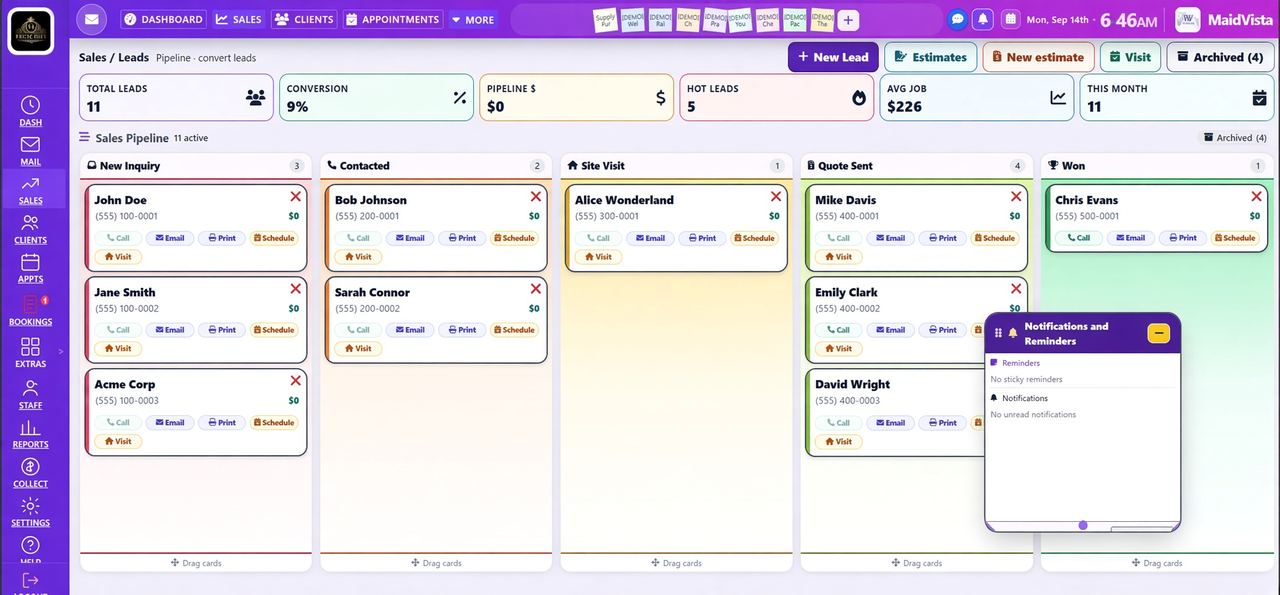The image size is (1280, 595).
Task: Open Archived (4) in header
Action: click(x=1220, y=57)
